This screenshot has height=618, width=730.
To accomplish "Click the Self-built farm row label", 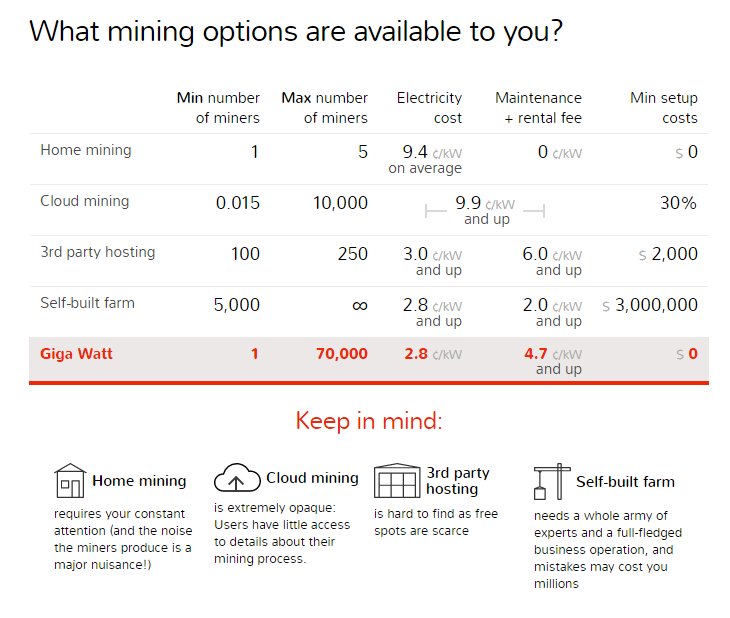I will click(88, 303).
